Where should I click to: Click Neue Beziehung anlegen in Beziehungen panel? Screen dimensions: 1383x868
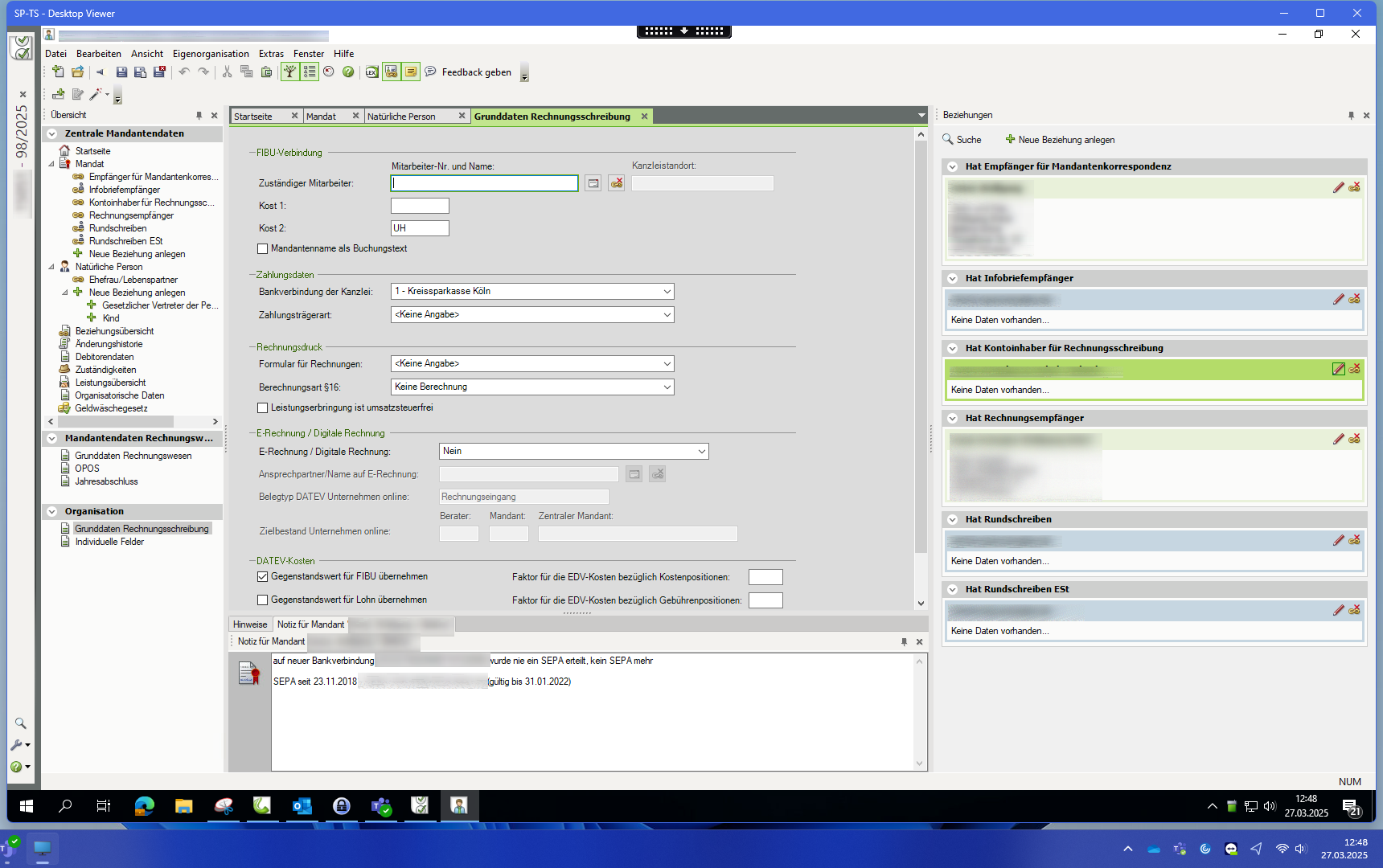(x=1060, y=140)
